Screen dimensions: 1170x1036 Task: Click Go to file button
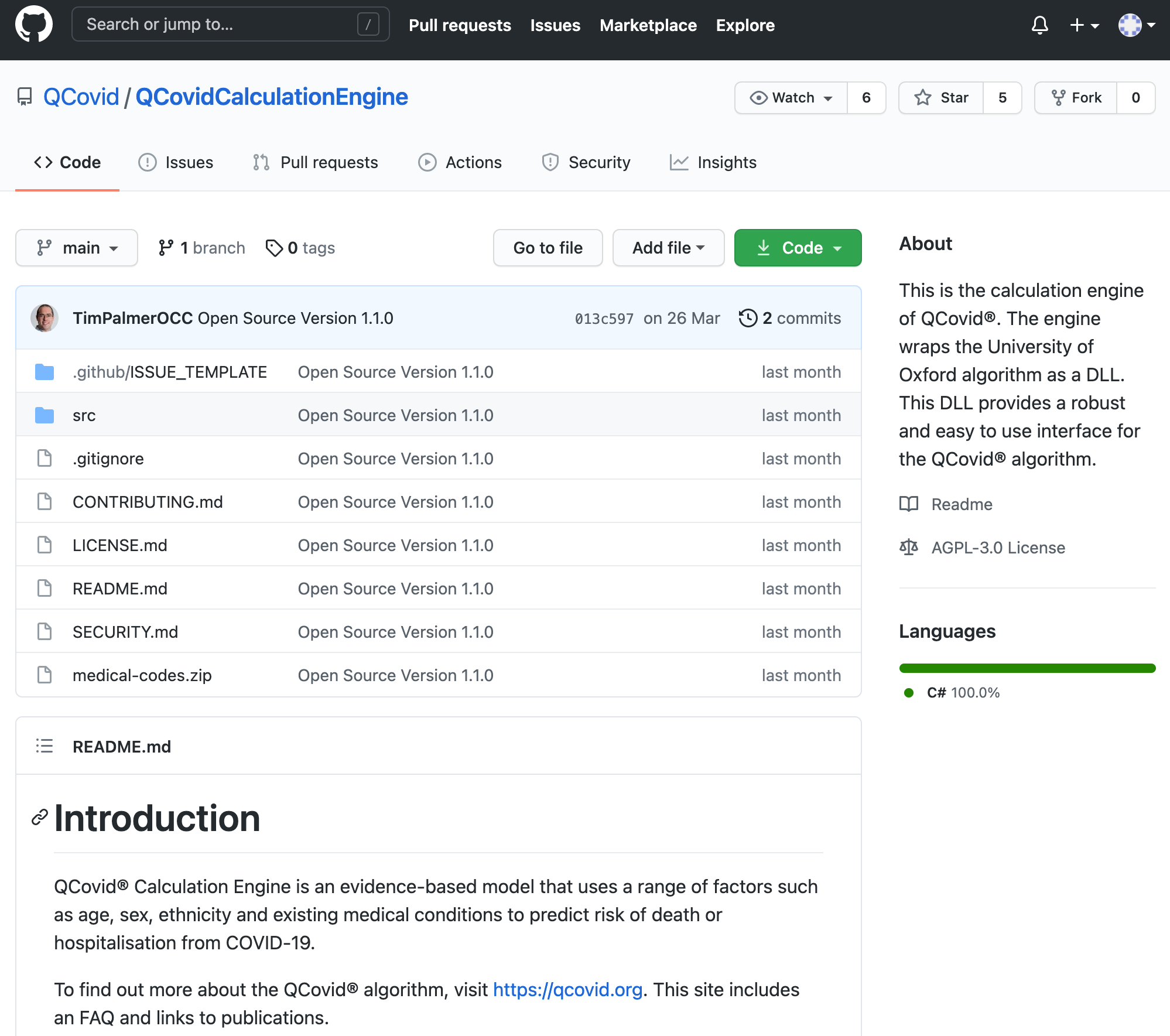pos(548,248)
